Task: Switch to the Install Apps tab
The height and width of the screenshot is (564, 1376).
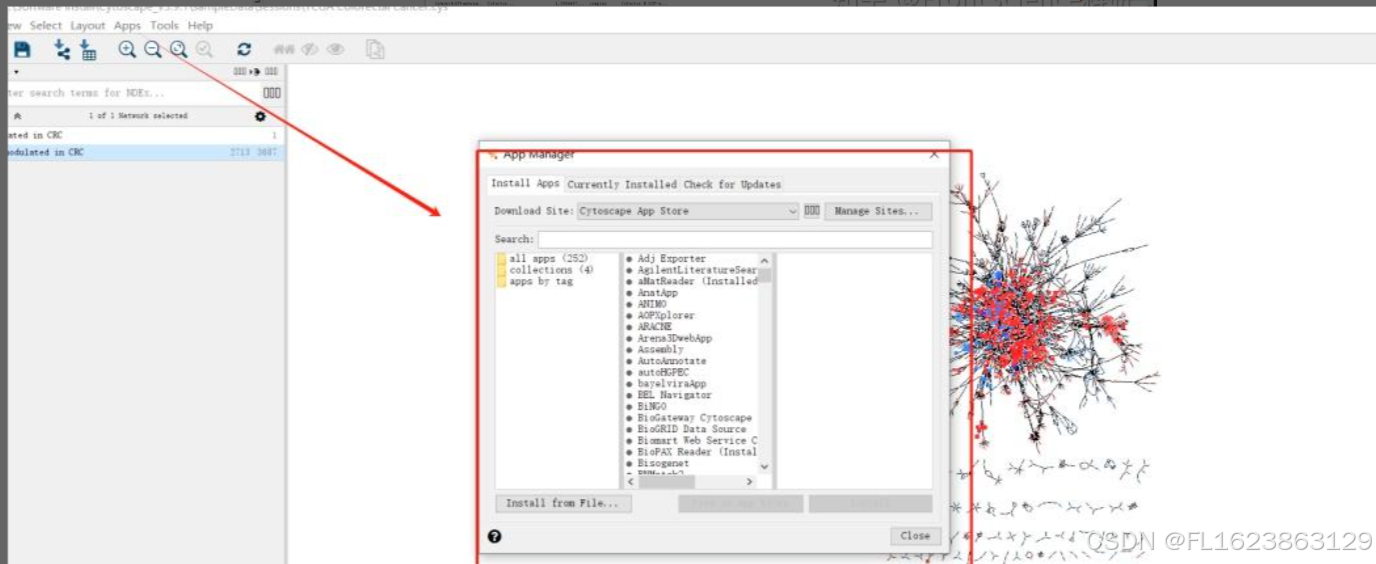Action: pyautogui.click(x=525, y=183)
